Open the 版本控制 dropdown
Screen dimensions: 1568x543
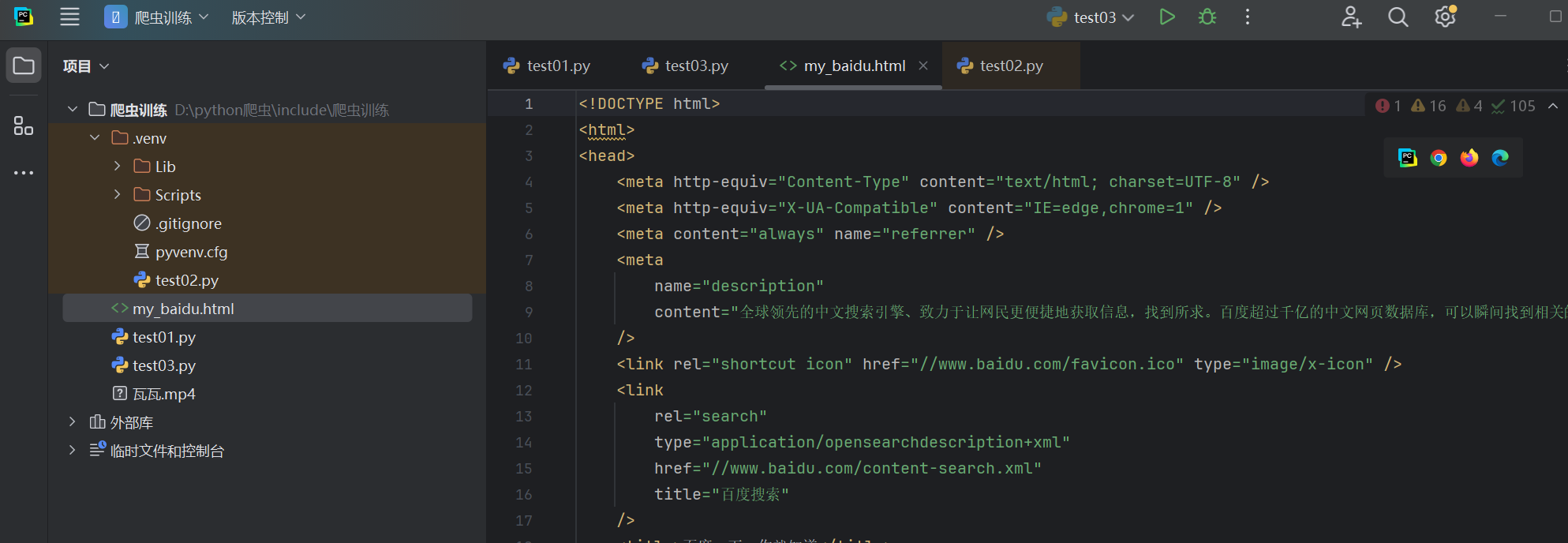tap(268, 17)
